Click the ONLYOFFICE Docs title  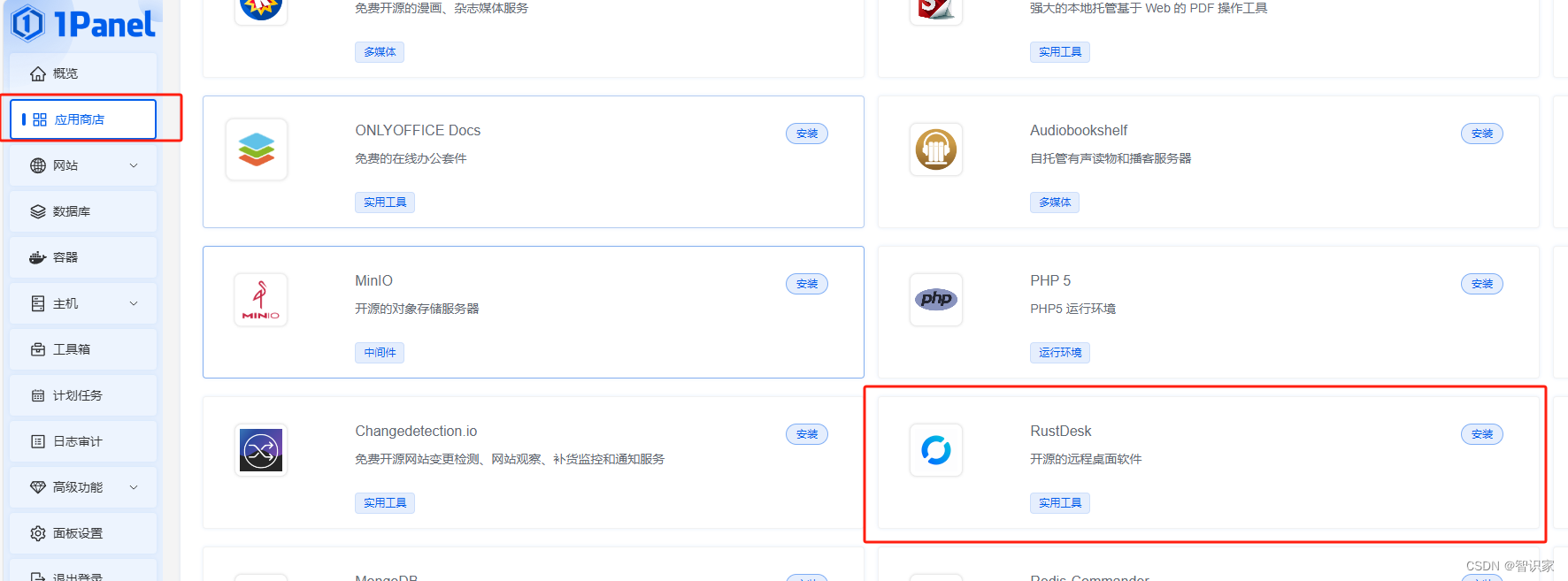click(418, 130)
